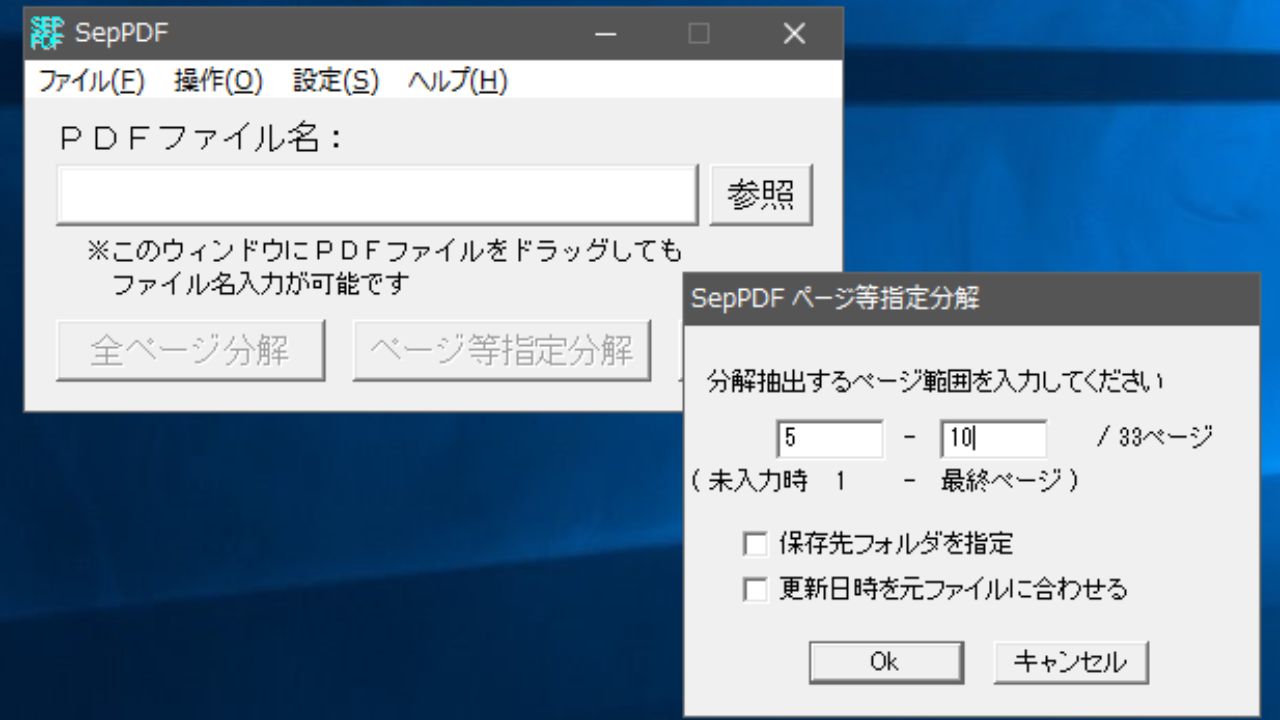Image resolution: width=1280 pixels, height=720 pixels.
Task: Click the PDF file name input field
Action: [x=377, y=195]
